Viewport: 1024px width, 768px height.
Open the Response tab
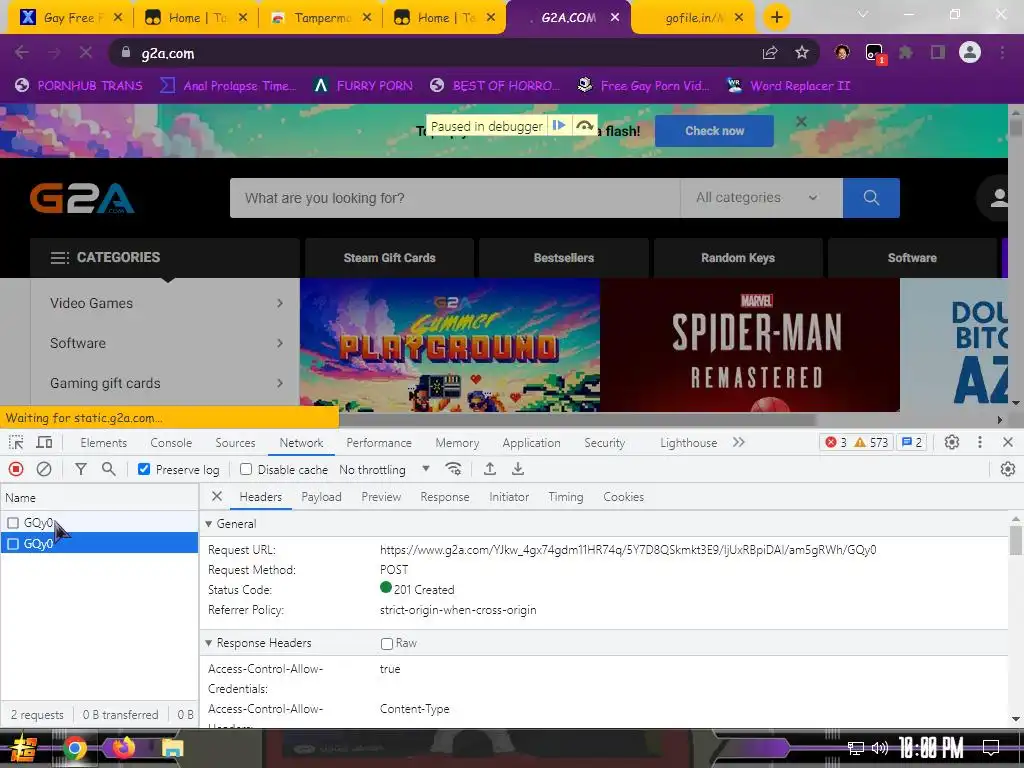click(445, 497)
